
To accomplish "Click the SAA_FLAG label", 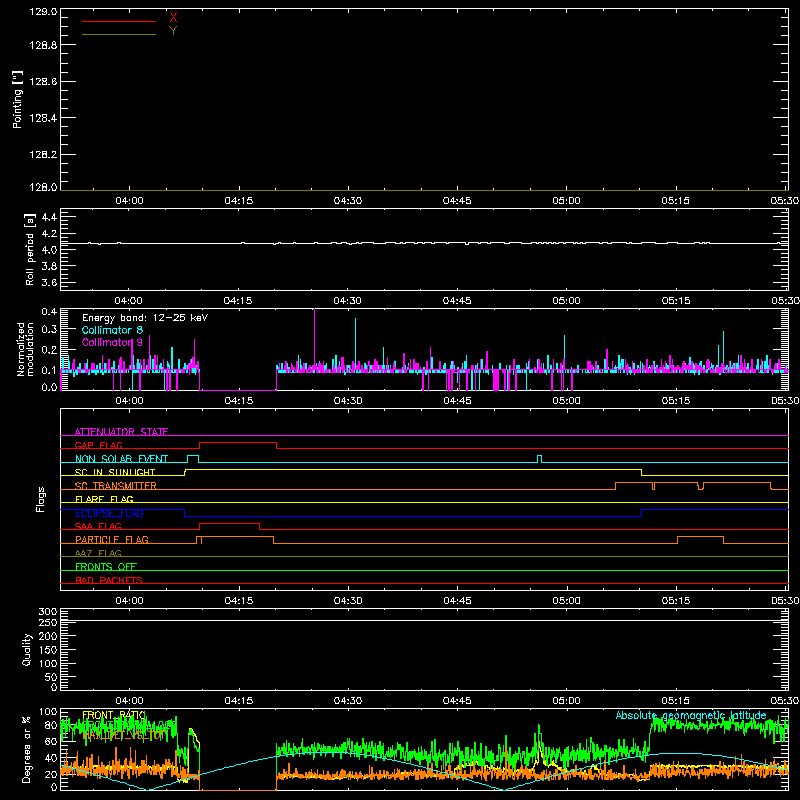I will [x=98, y=526].
